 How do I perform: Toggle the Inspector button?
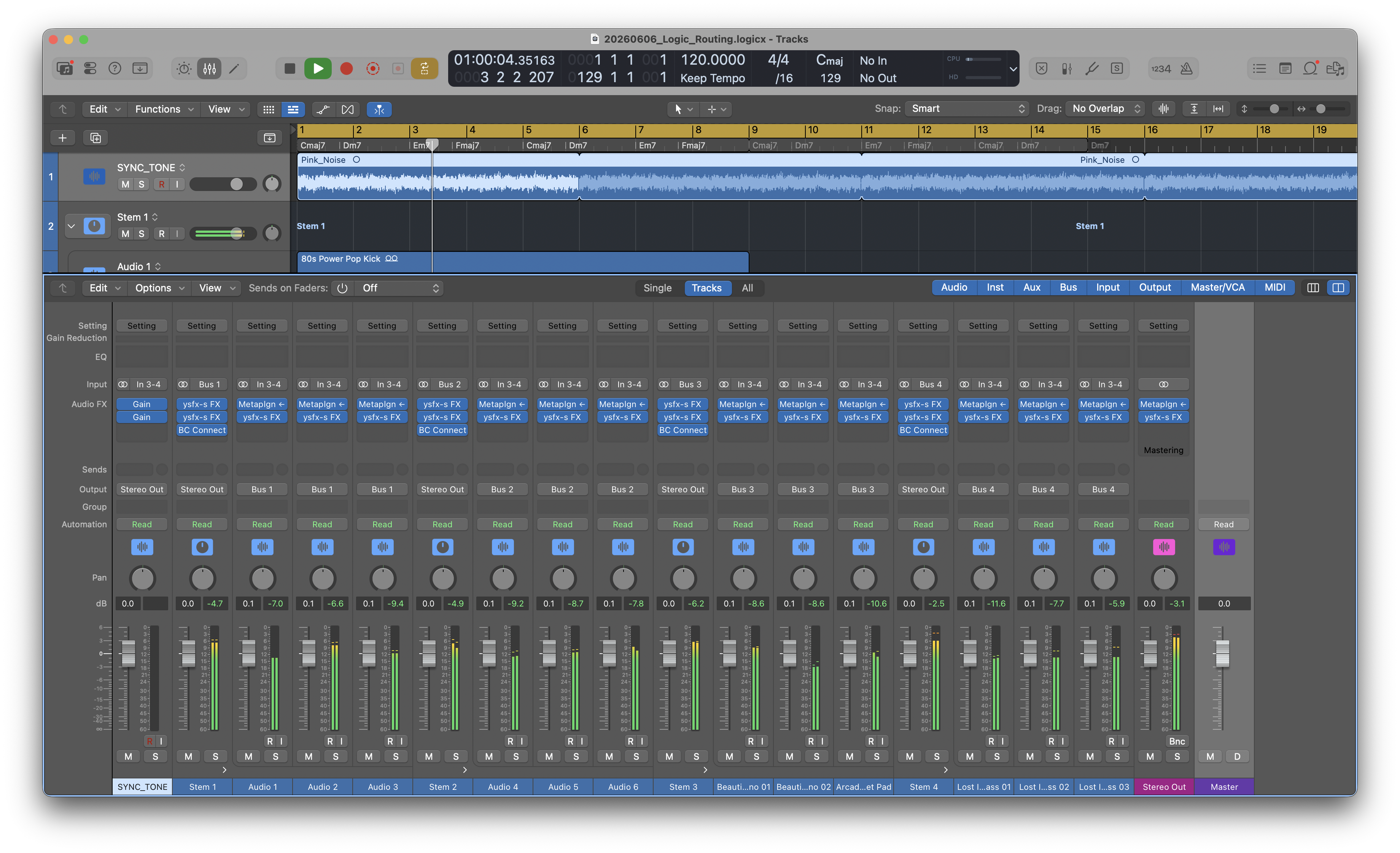coord(90,68)
